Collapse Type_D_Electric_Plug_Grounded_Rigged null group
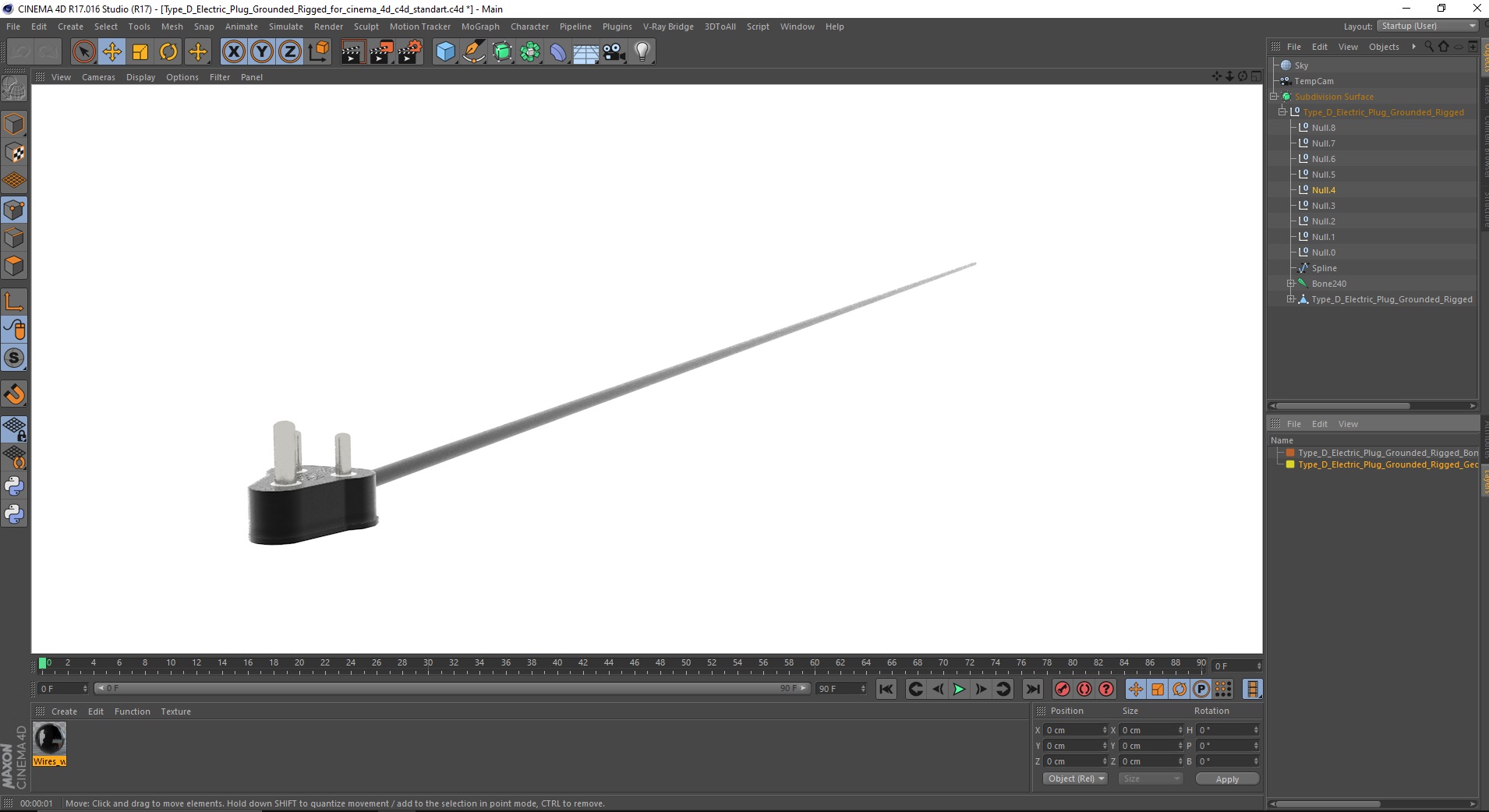This screenshot has height=812, width=1489. pos(1282,112)
